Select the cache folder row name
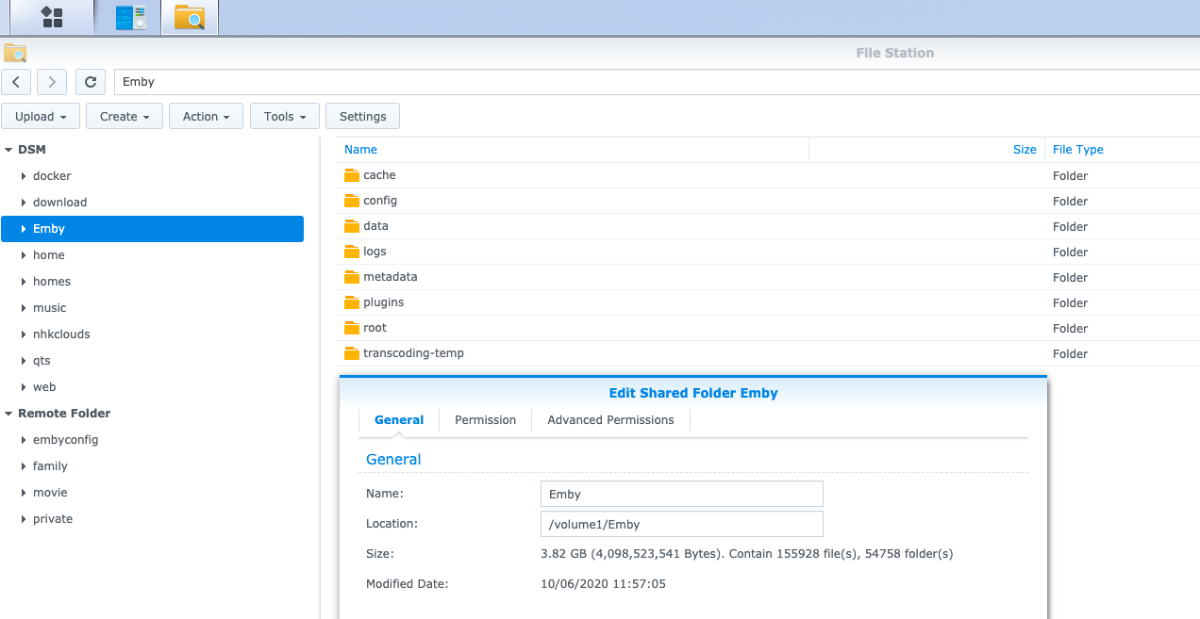This screenshot has width=1200, height=619. 380,175
